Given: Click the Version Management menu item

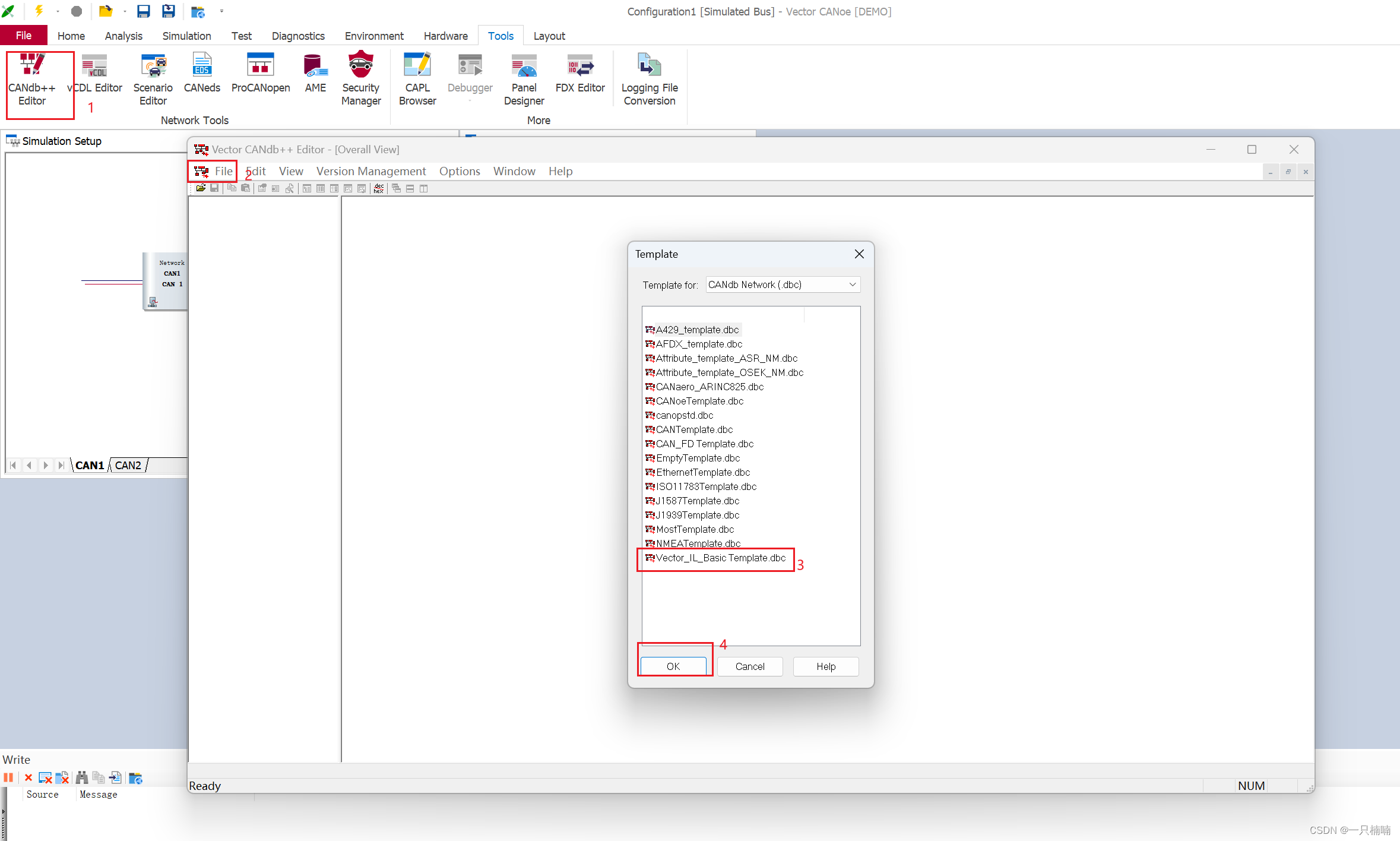Looking at the screenshot, I should [x=370, y=171].
